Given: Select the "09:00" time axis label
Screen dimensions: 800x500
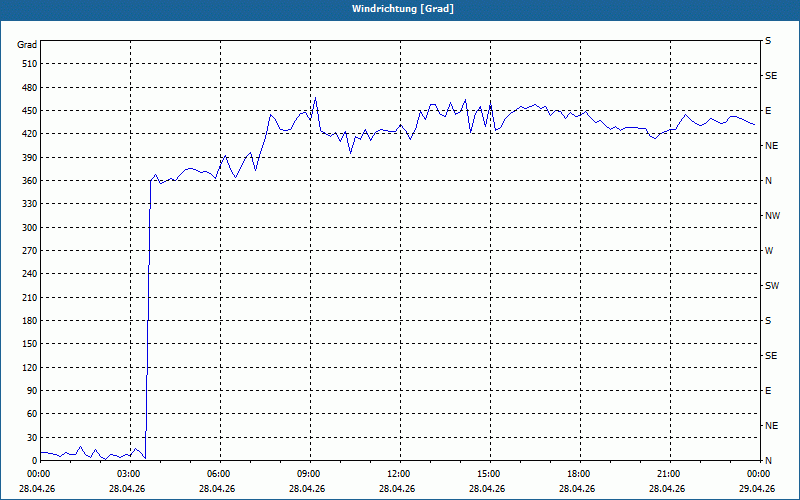Looking at the screenshot, I should click(309, 474).
